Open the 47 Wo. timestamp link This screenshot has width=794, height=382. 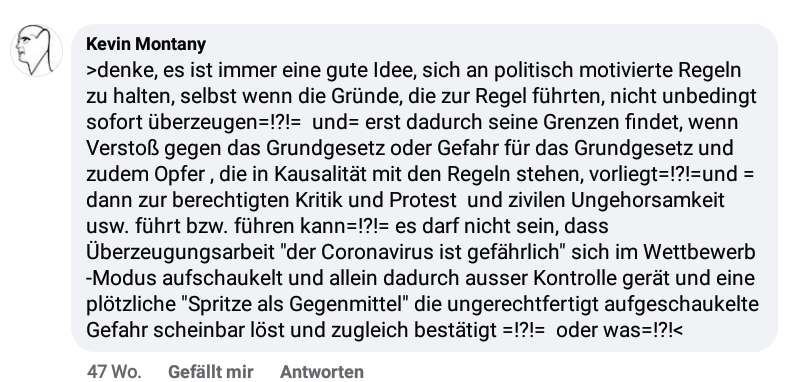click(x=114, y=372)
